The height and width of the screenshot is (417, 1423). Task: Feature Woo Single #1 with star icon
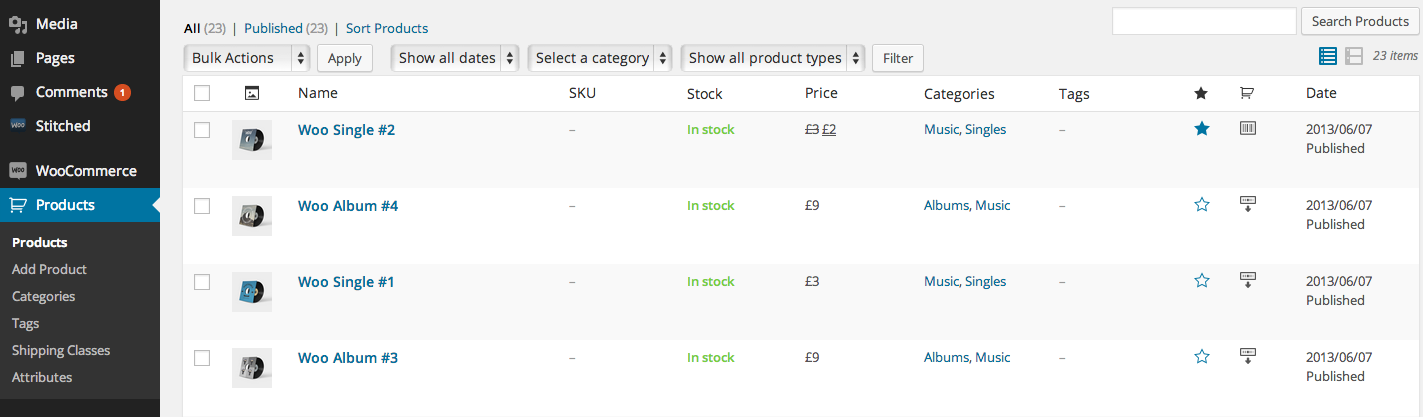click(1202, 281)
